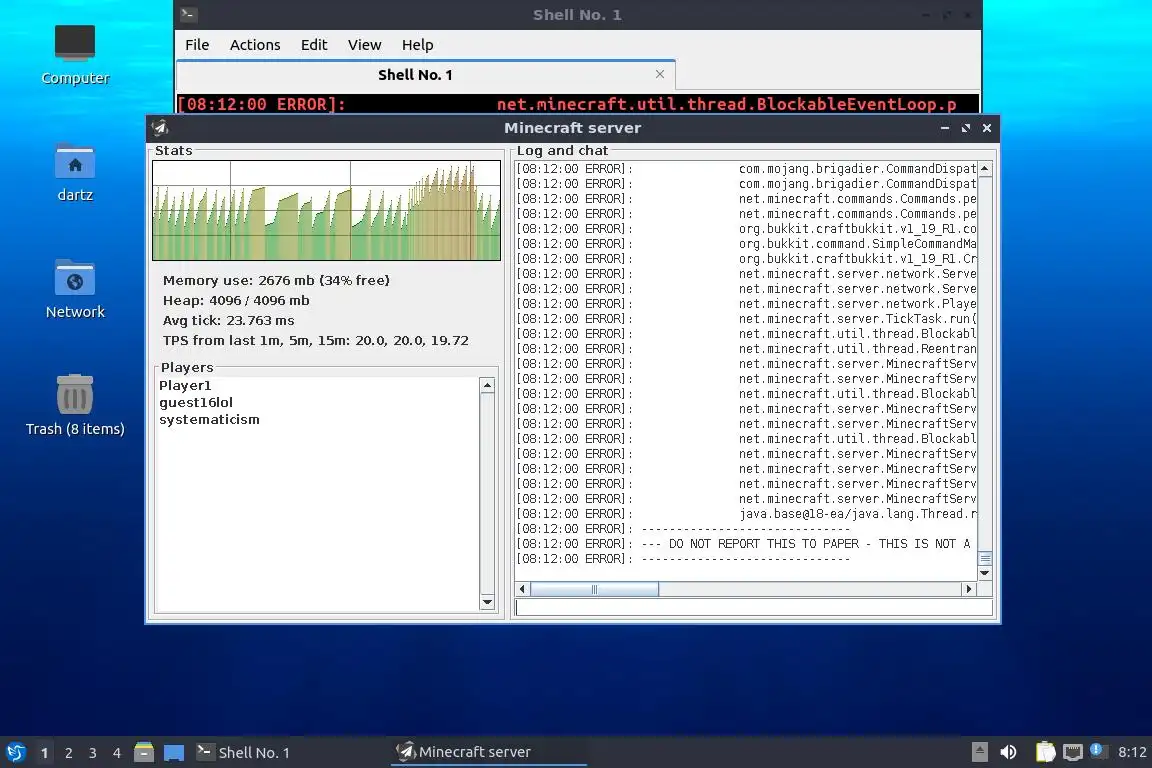Open the start menu bird icon in taskbar
This screenshot has width=1152, height=768.
click(15, 752)
